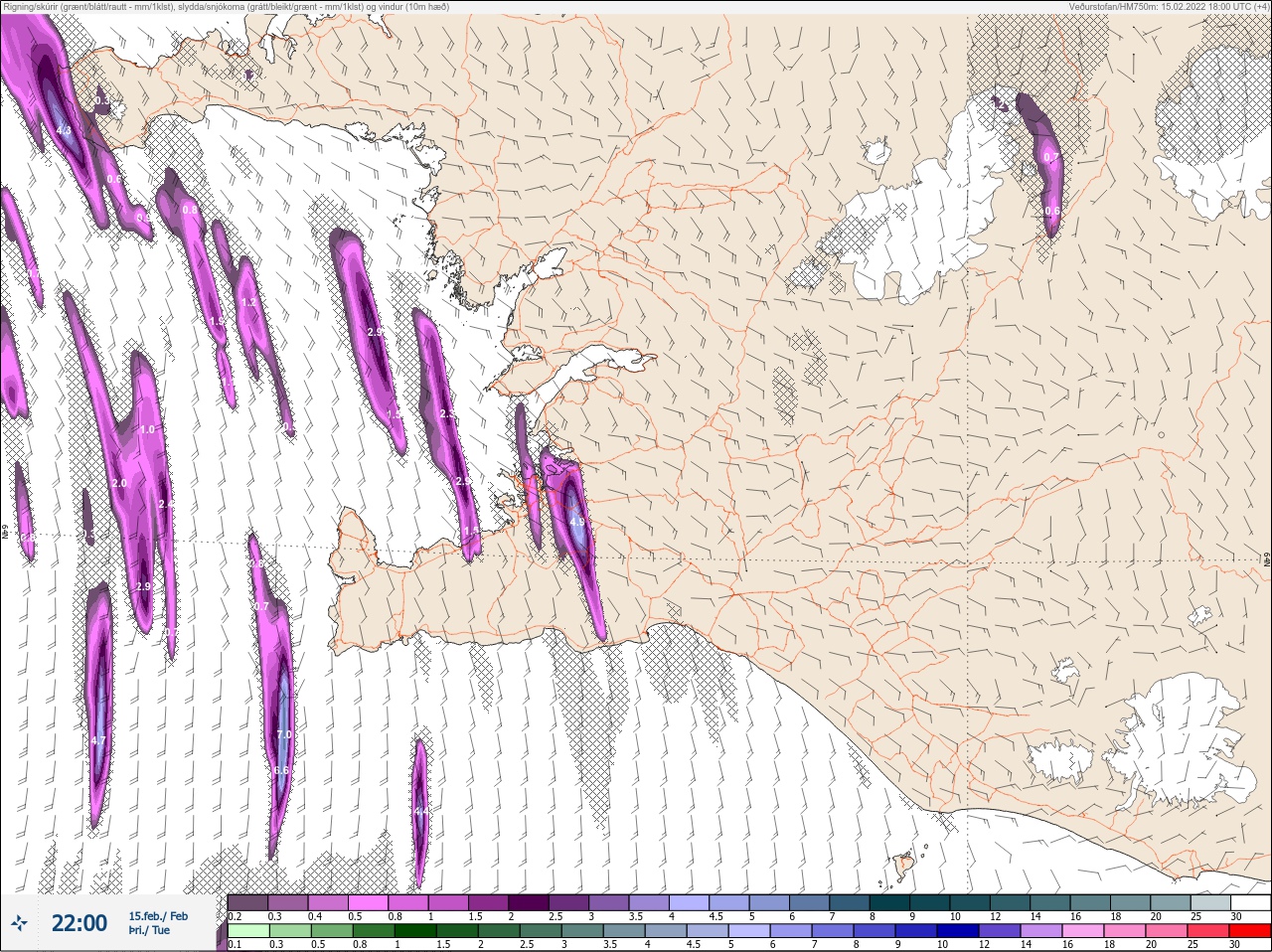Click the '4.9' precipitation value near the coast
Screen dimensions: 1272x952
point(576,521)
